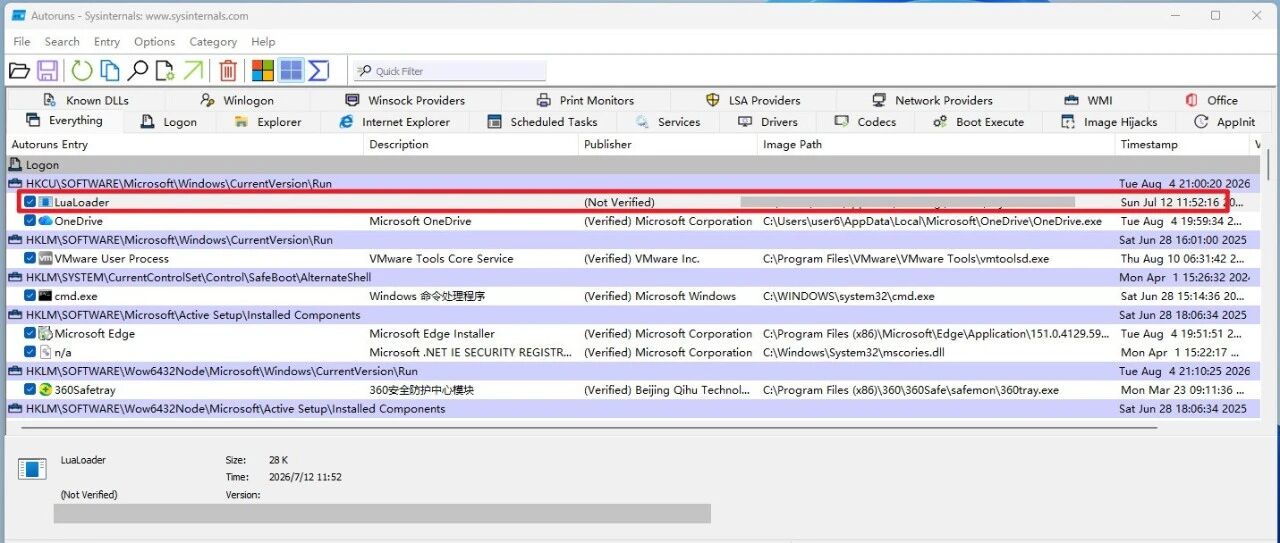
Task: Switch to the Explorer tab
Action: point(267,122)
